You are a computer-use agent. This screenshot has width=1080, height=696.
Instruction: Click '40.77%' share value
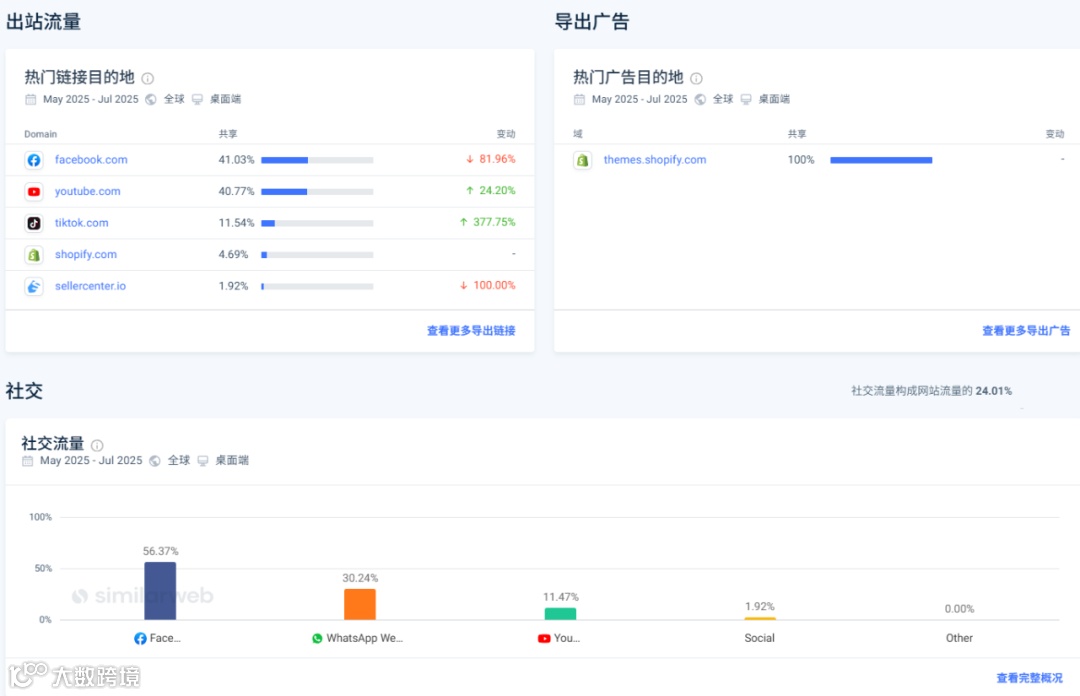tap(236, 192)
